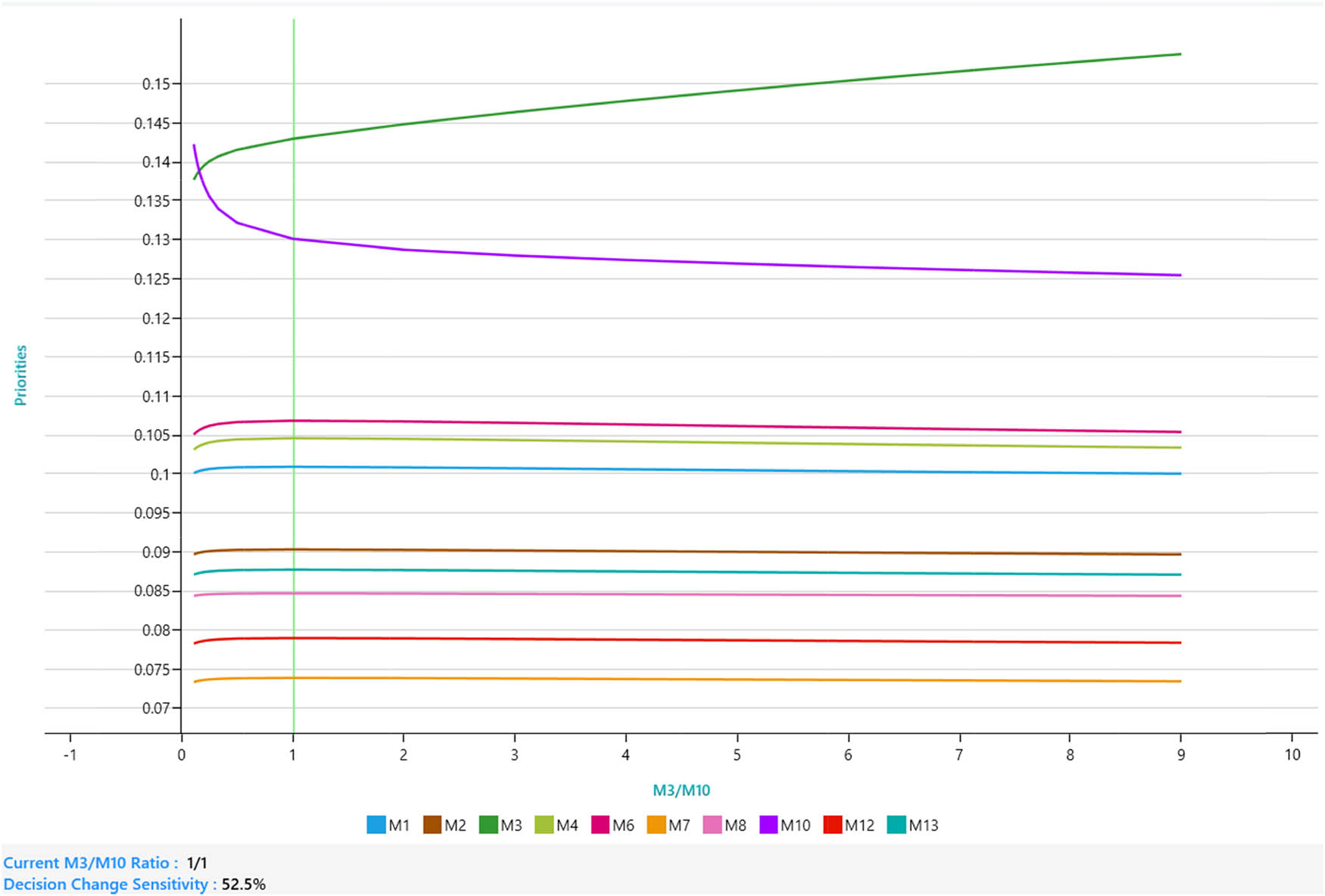Click the M3/M10 x-axis title
This screenshot has height=896, width=1325.
pyautogui.click(x=681, y=791)
